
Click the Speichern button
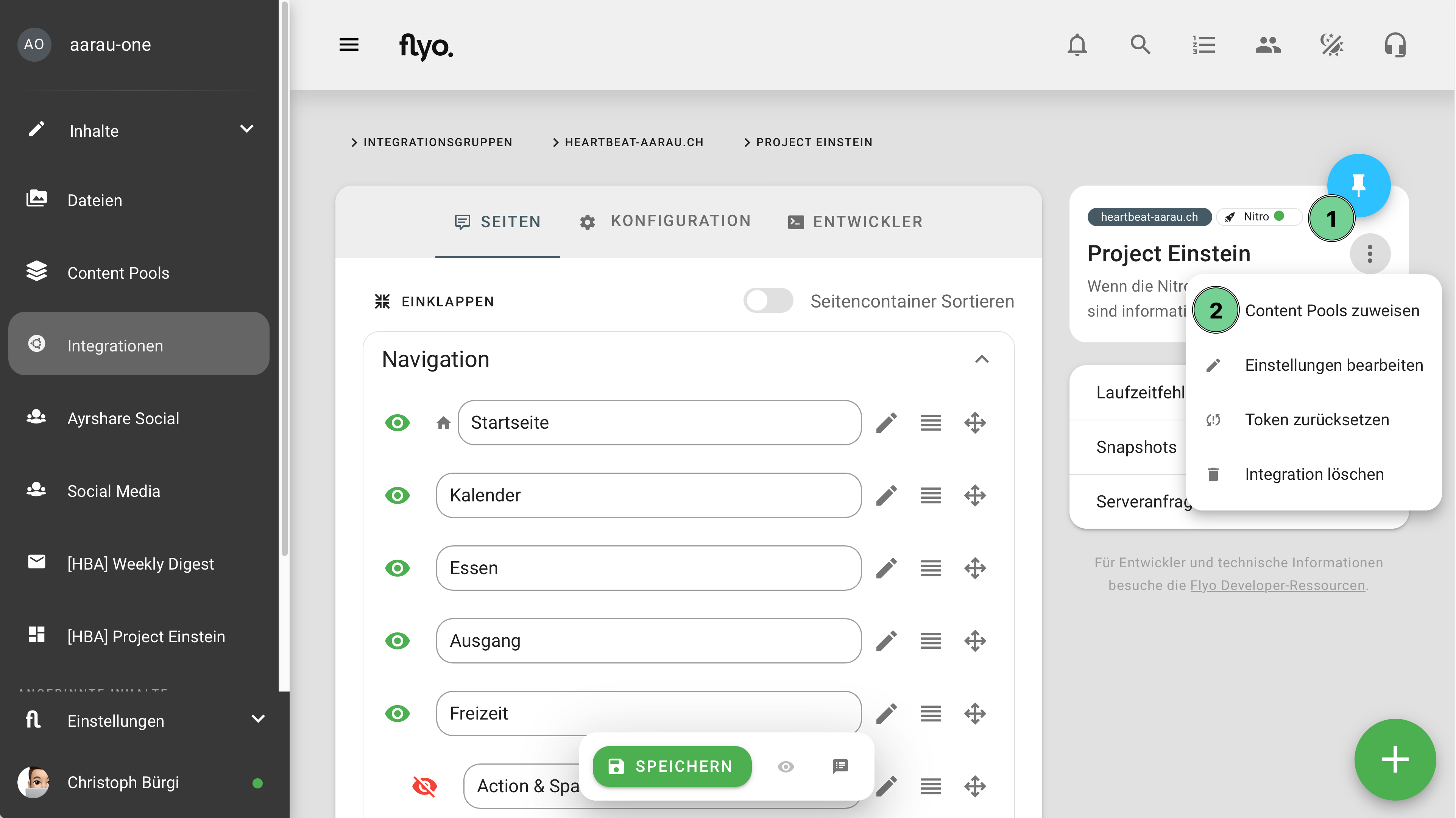pyautogui.click(x=672, y=766)
